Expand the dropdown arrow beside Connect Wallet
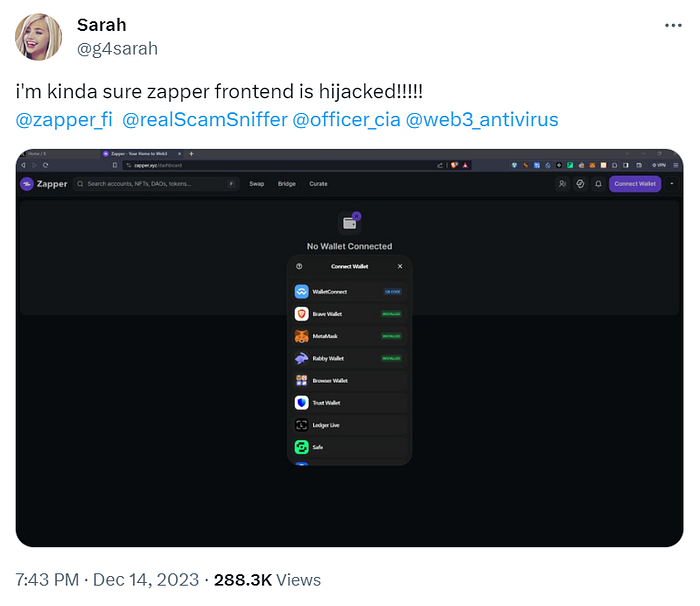 [672, 184]
